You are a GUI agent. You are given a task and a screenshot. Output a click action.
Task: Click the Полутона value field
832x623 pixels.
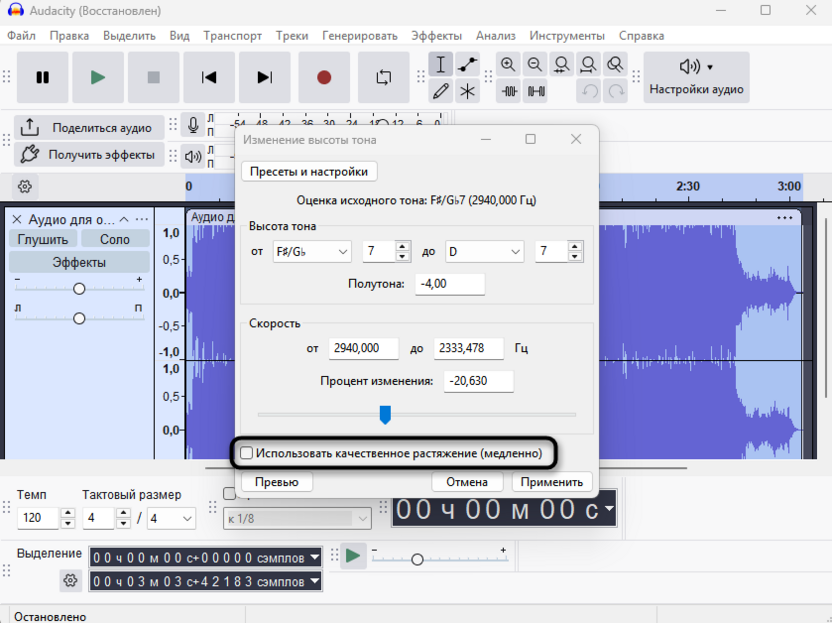pos(449,284)
